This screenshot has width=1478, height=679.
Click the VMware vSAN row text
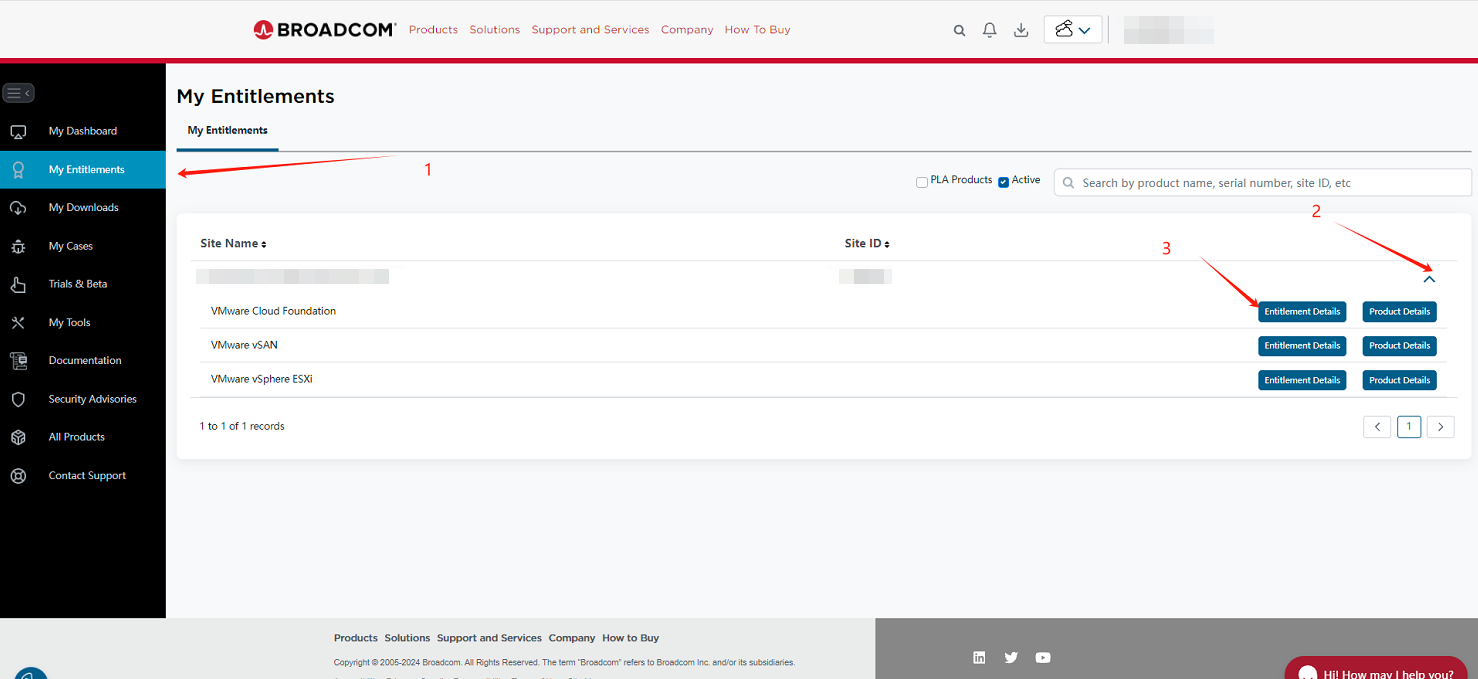pos(244,345)
